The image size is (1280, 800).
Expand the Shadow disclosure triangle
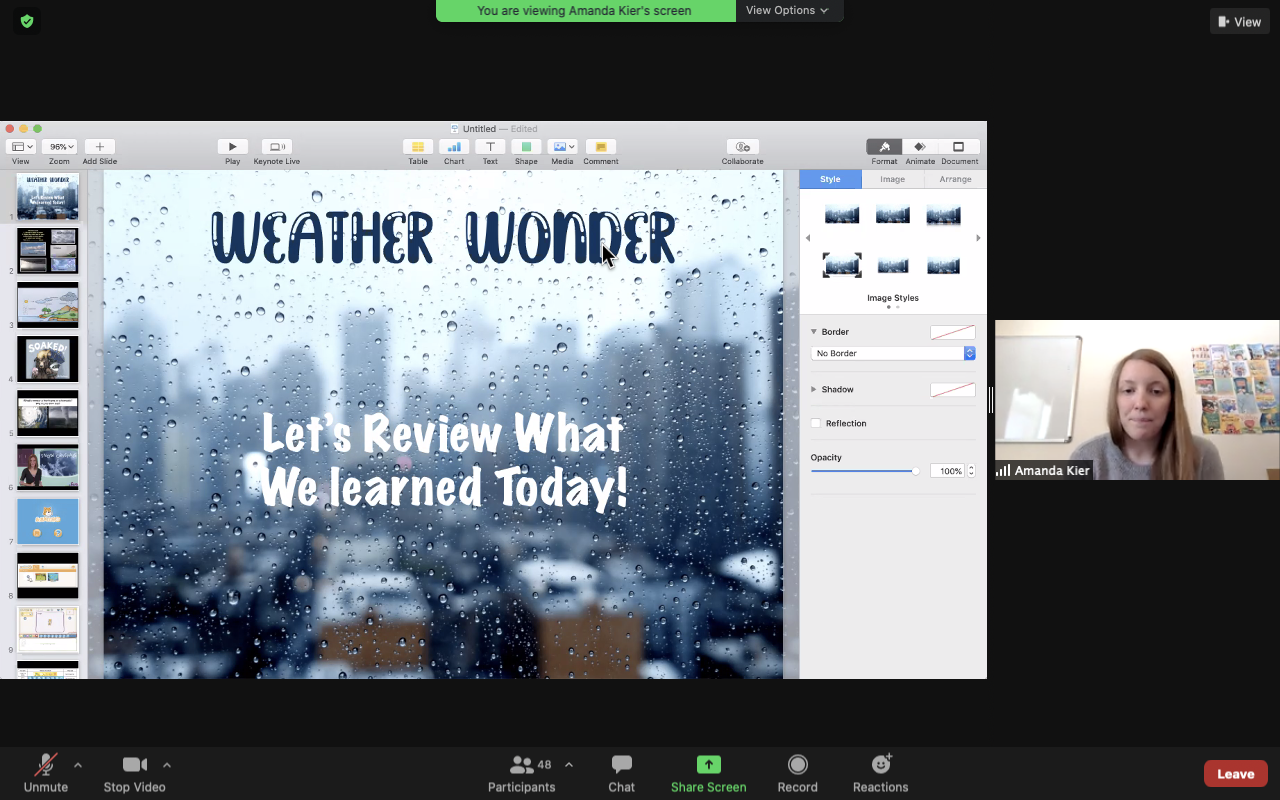[813, 389]
